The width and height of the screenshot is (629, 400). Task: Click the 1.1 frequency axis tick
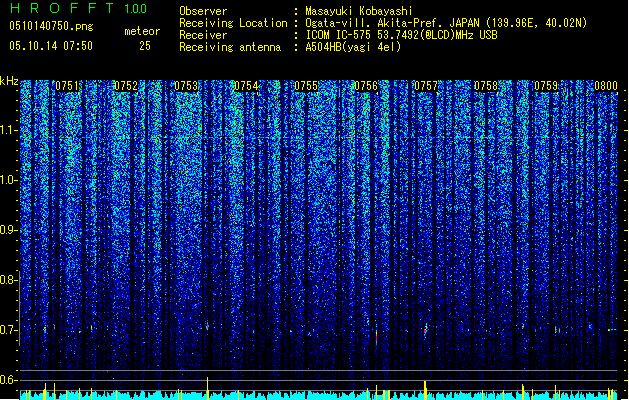9,130
